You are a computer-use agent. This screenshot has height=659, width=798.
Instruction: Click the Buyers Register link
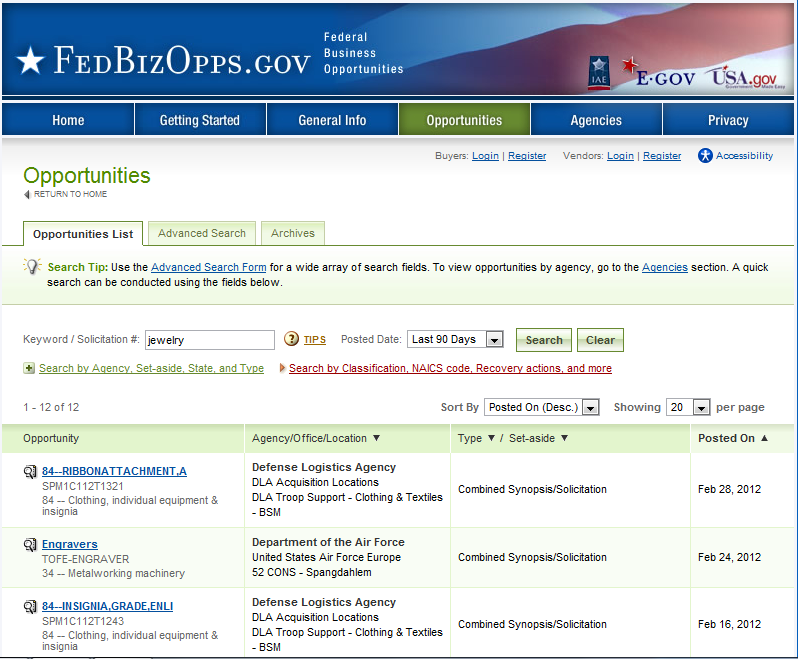coord(527,156)
